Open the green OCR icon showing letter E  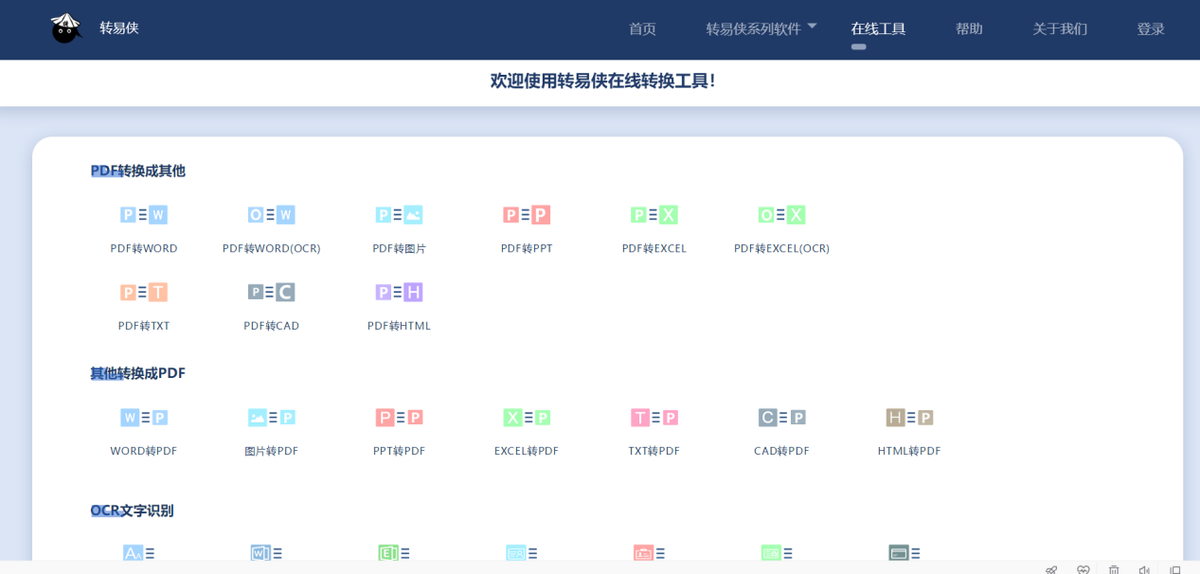pyautogui.click(x=394, y=552)
